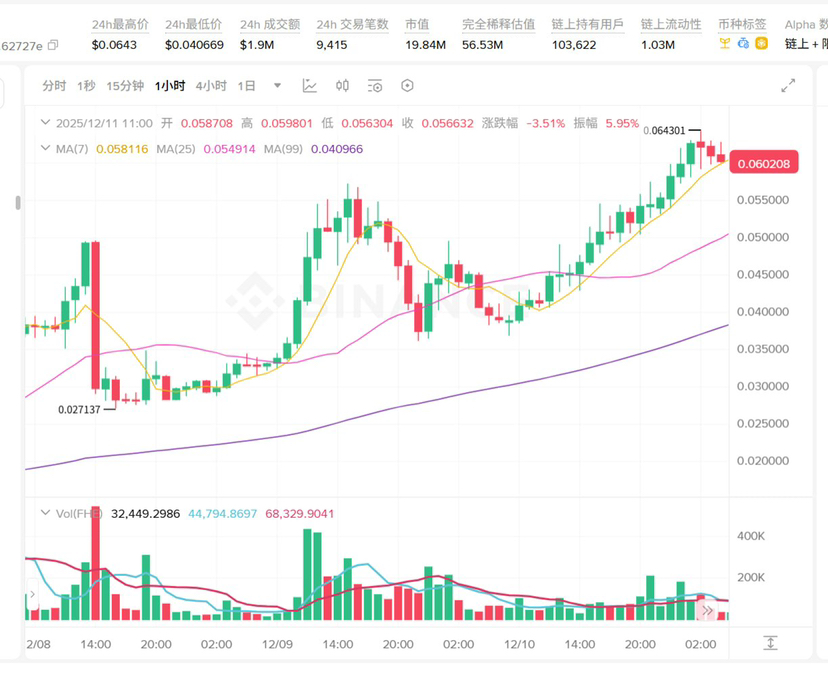828x682 pixels.
Task: Open the line chart style icon
Action: click(310, 86)
